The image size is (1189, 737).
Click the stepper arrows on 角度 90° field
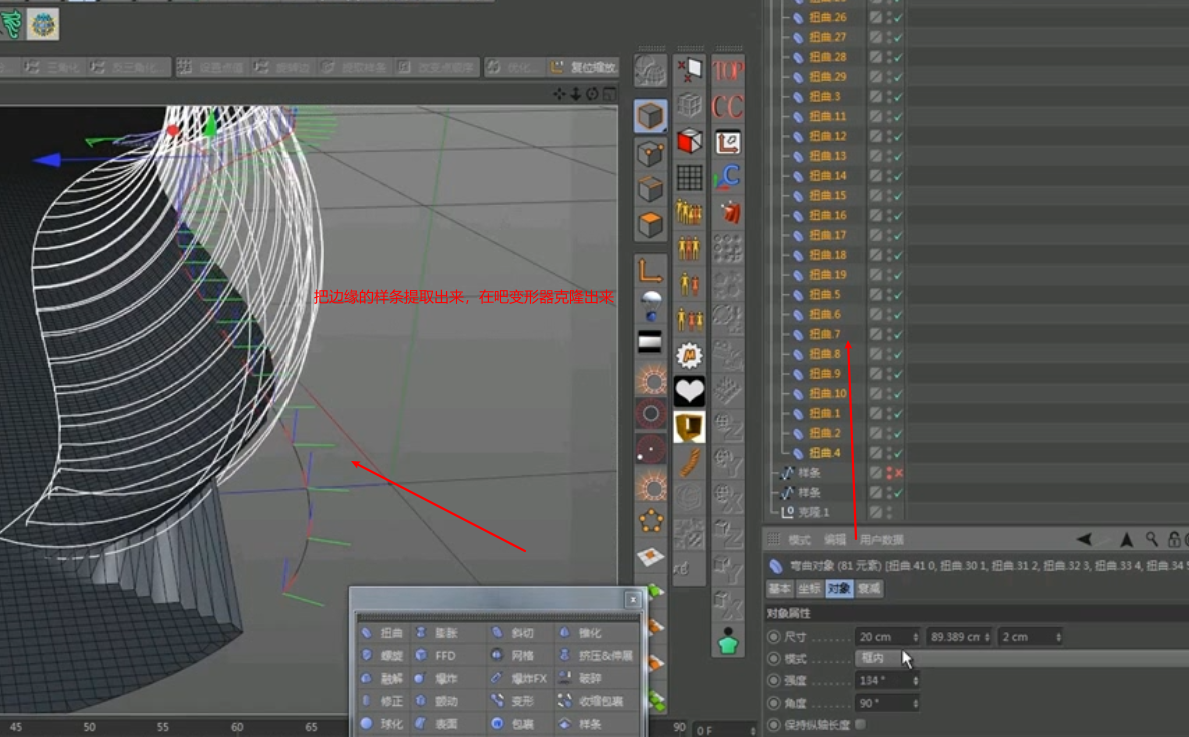915,703
